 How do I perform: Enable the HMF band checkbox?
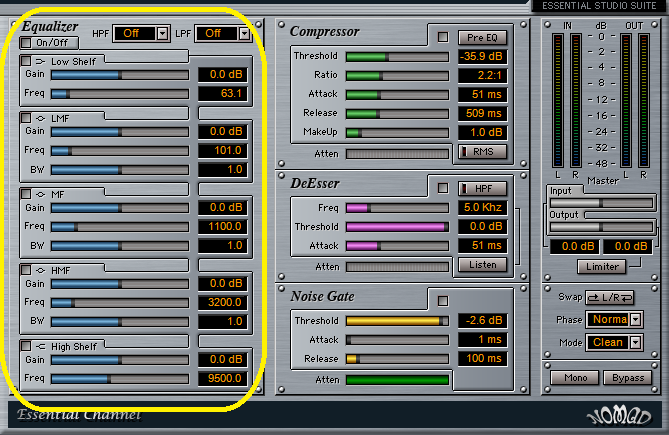26,270
